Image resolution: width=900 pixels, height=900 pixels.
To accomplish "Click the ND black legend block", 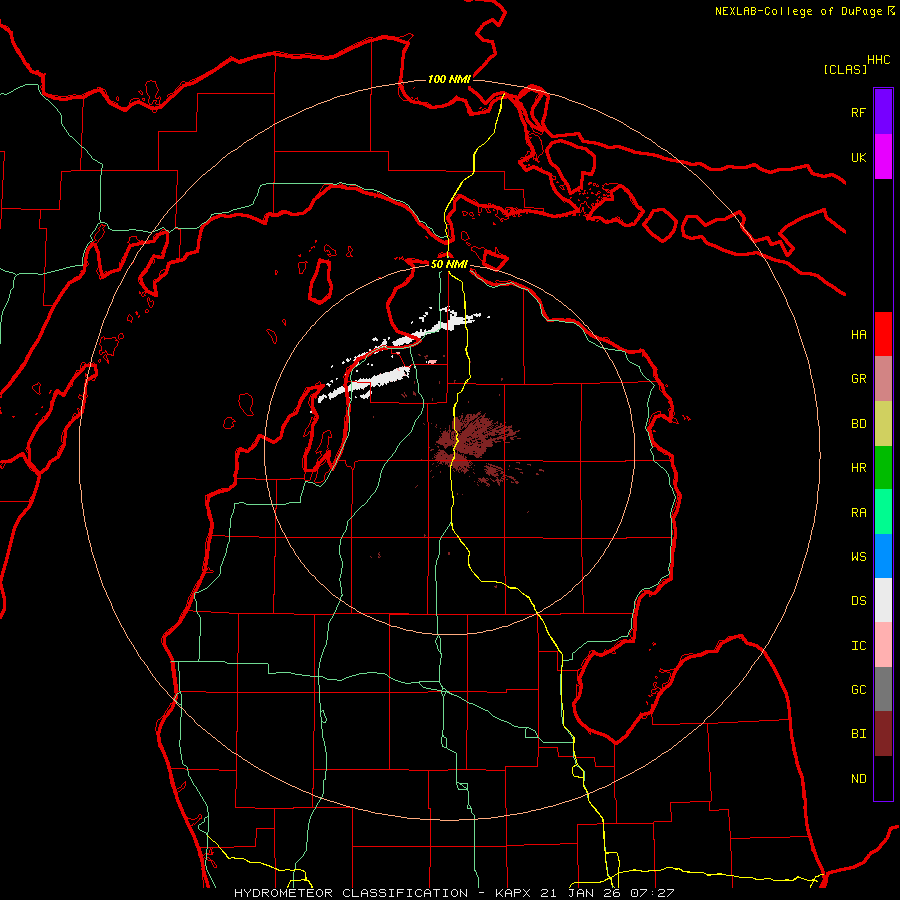I will pos(883,778).
